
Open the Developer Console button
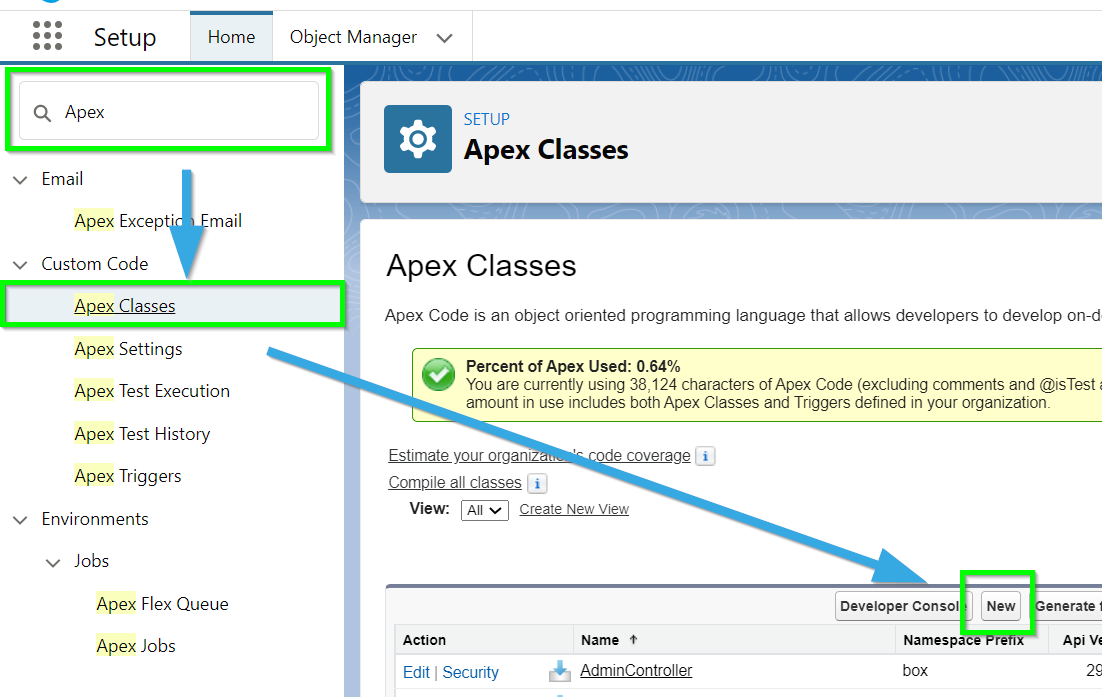point(903,606)
